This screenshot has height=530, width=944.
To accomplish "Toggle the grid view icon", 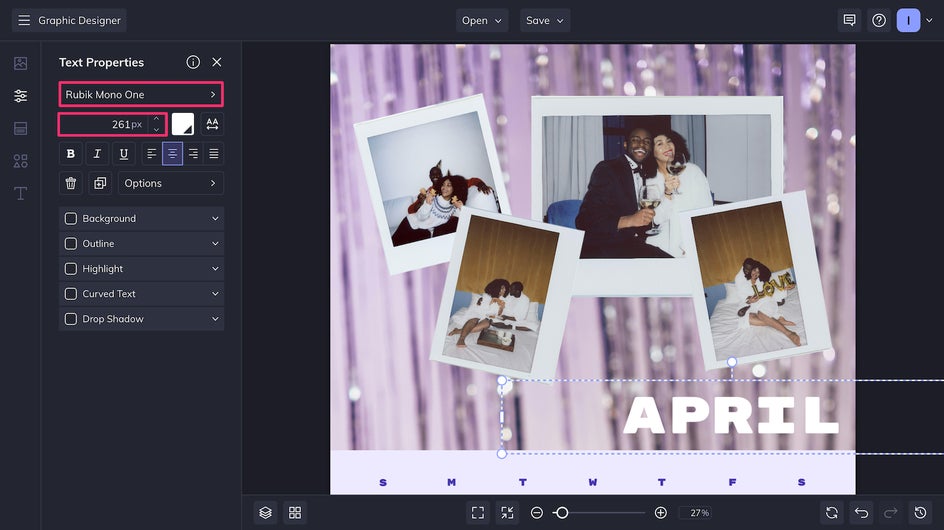I will [x=295, y=513].
